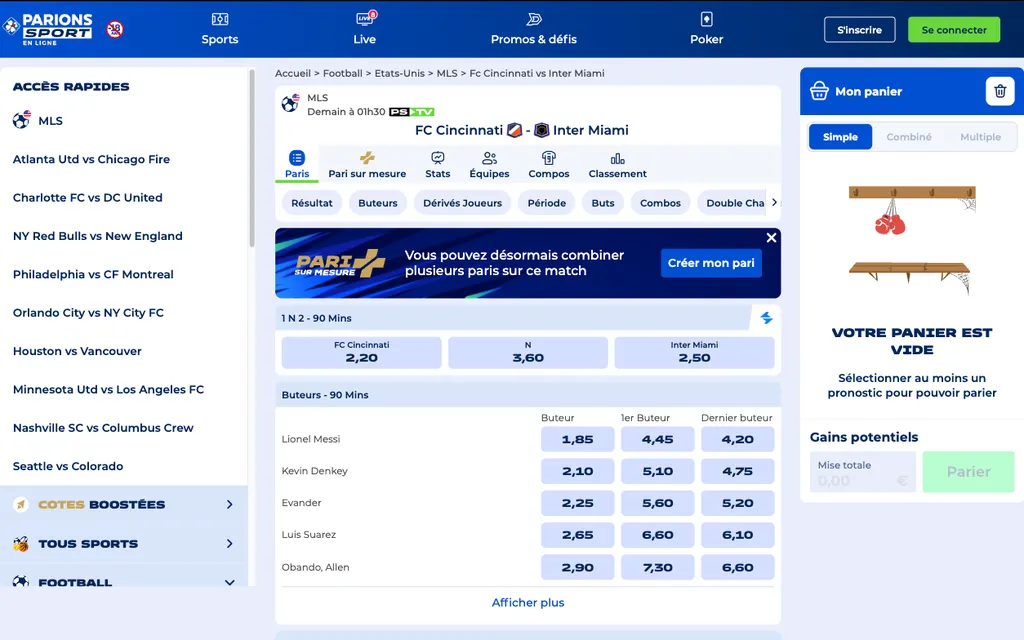1024x640 pixels.
Task: Switch to the Équipes tab
Action: coord(489,164)
